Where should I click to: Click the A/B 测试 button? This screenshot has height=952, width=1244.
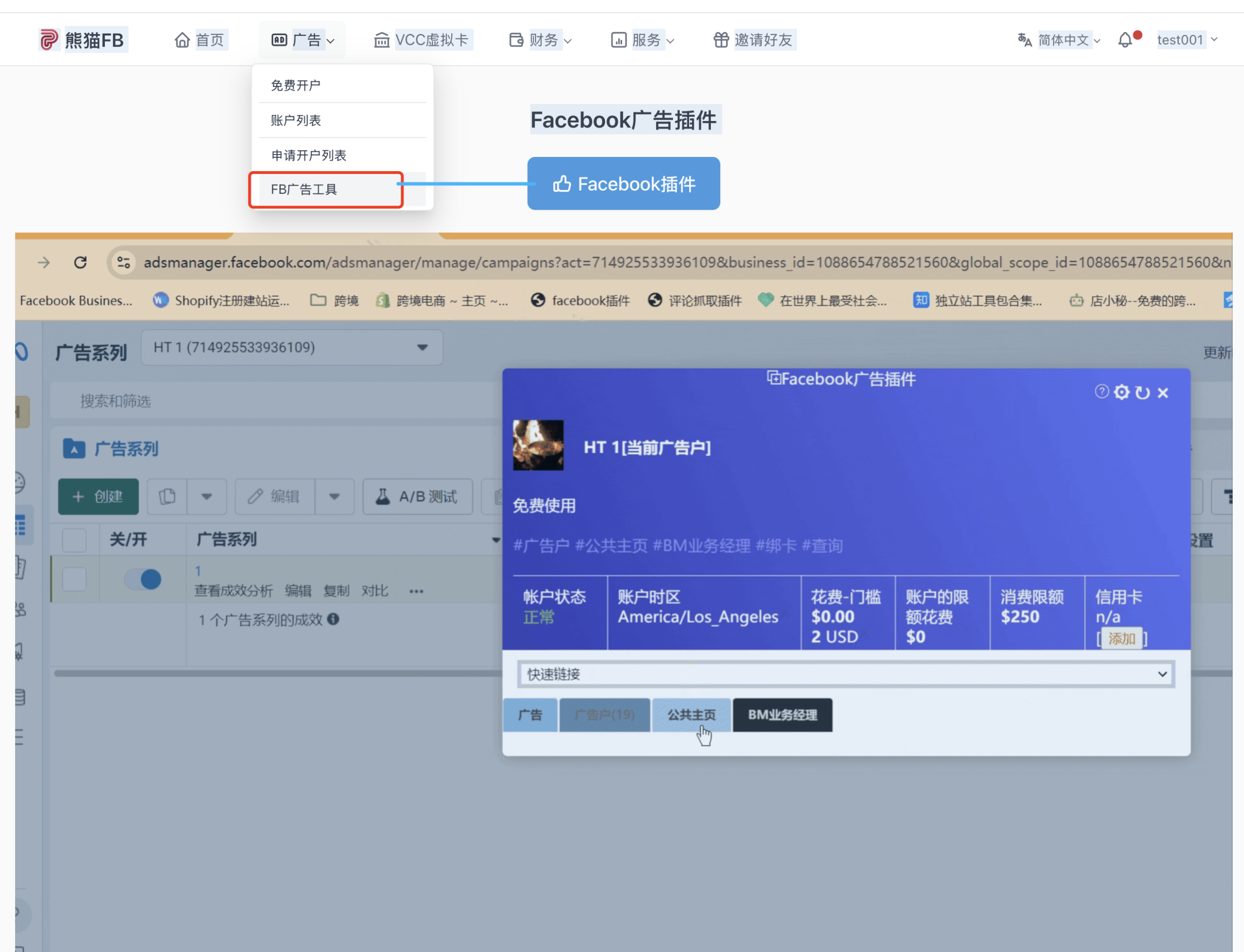click(x=417, y=496)
